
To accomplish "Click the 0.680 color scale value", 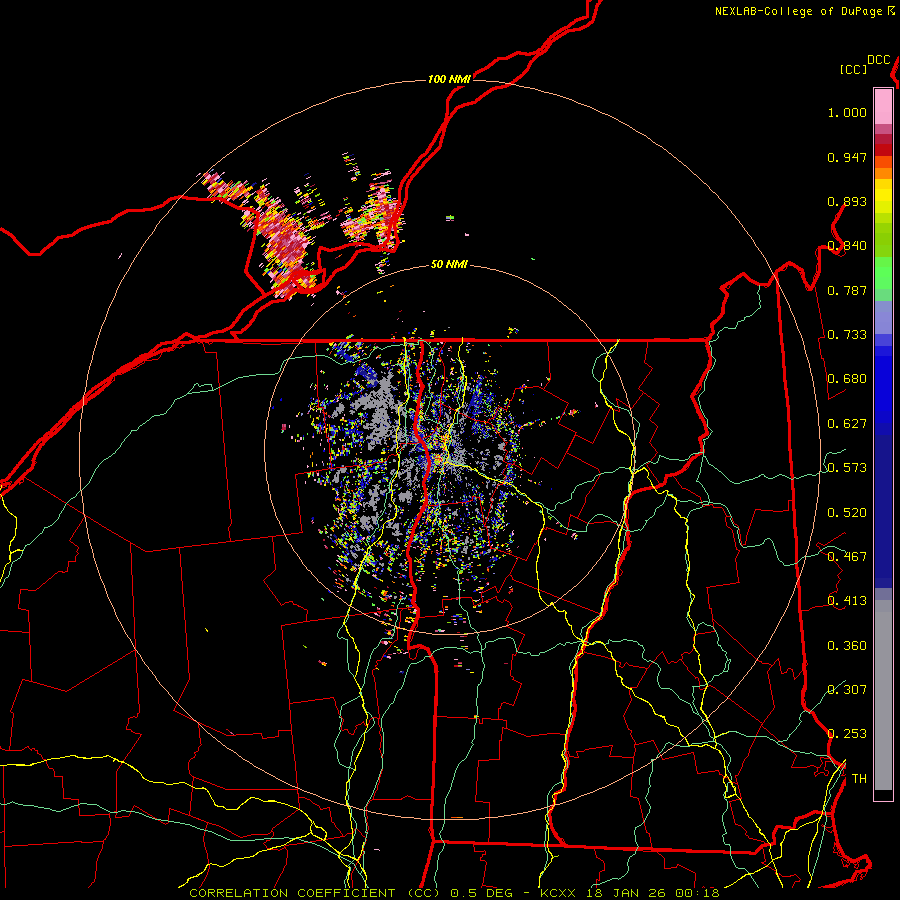I will tap(847, 379).
